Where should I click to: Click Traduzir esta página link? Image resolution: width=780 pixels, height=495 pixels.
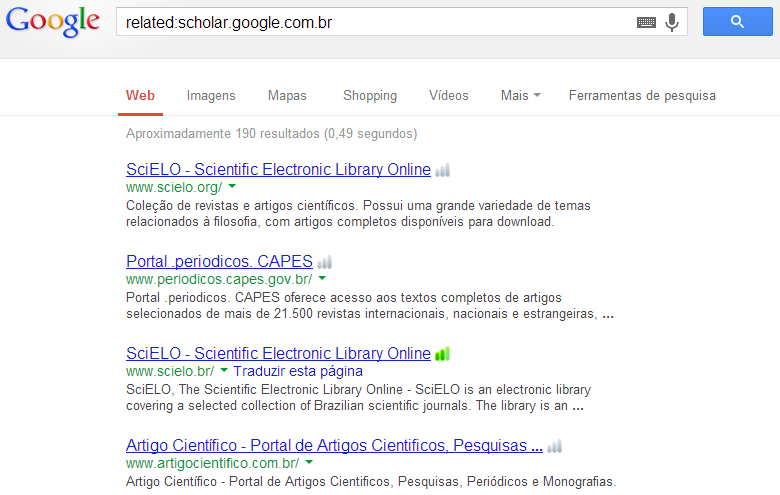point(298,371)
